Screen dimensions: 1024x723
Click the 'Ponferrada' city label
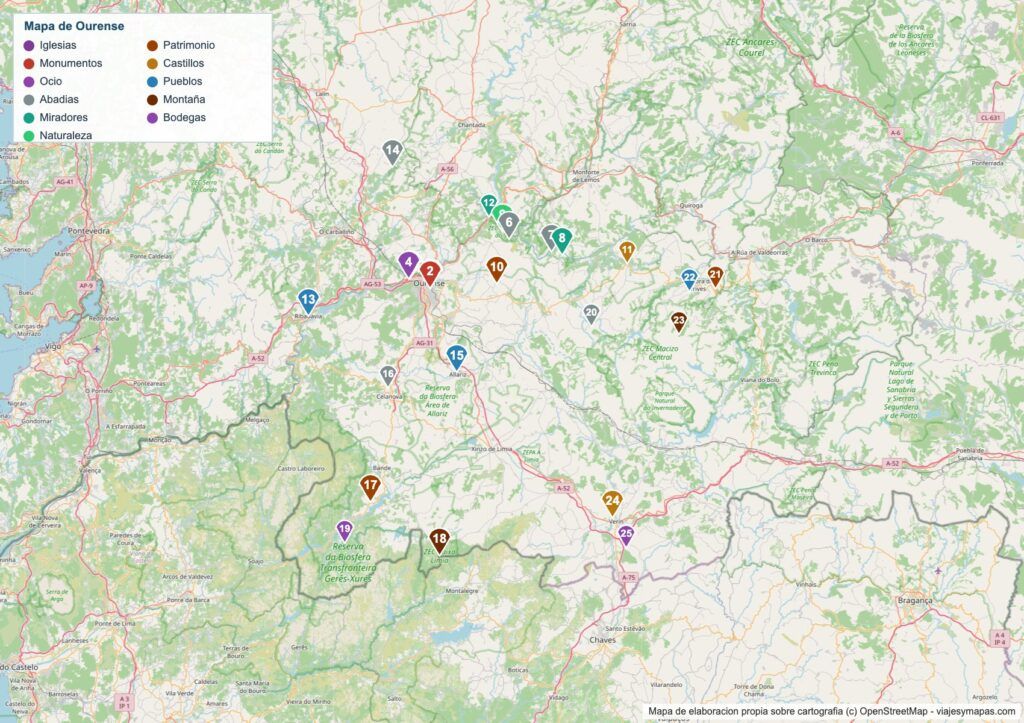[x=987, y=163]
